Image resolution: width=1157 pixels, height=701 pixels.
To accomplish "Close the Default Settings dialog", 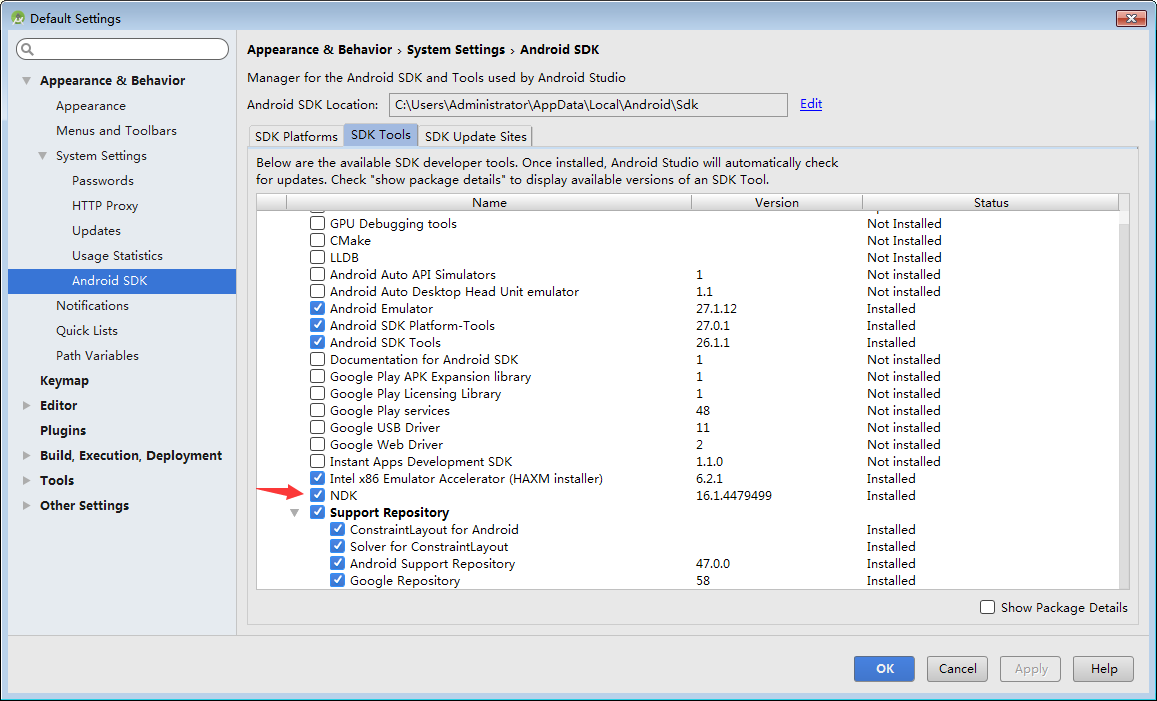I will pos(1130,18).
